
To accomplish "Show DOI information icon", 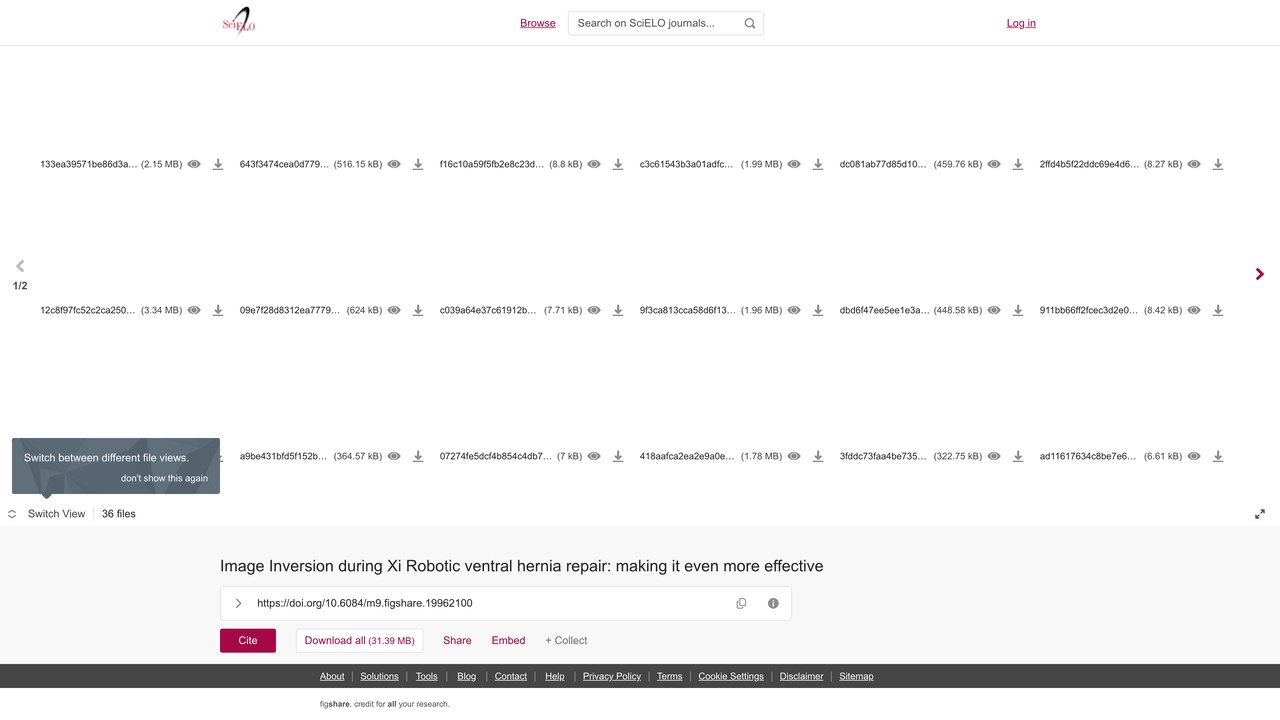I will coord(773,603).
